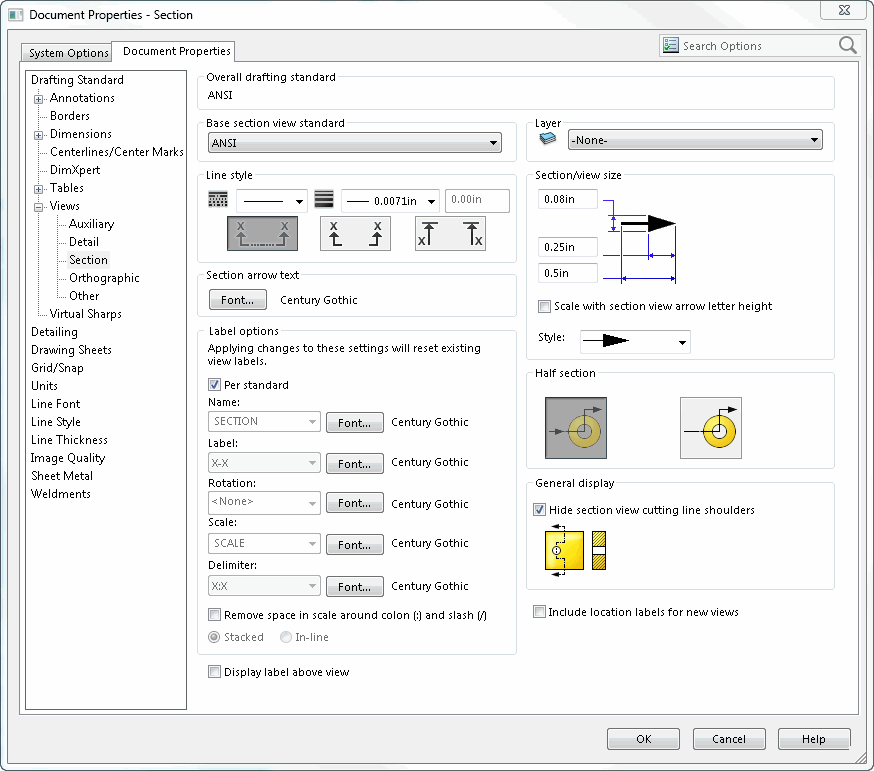
Task: Click the 0.5in arrow size field
Action: pos(567,273)
